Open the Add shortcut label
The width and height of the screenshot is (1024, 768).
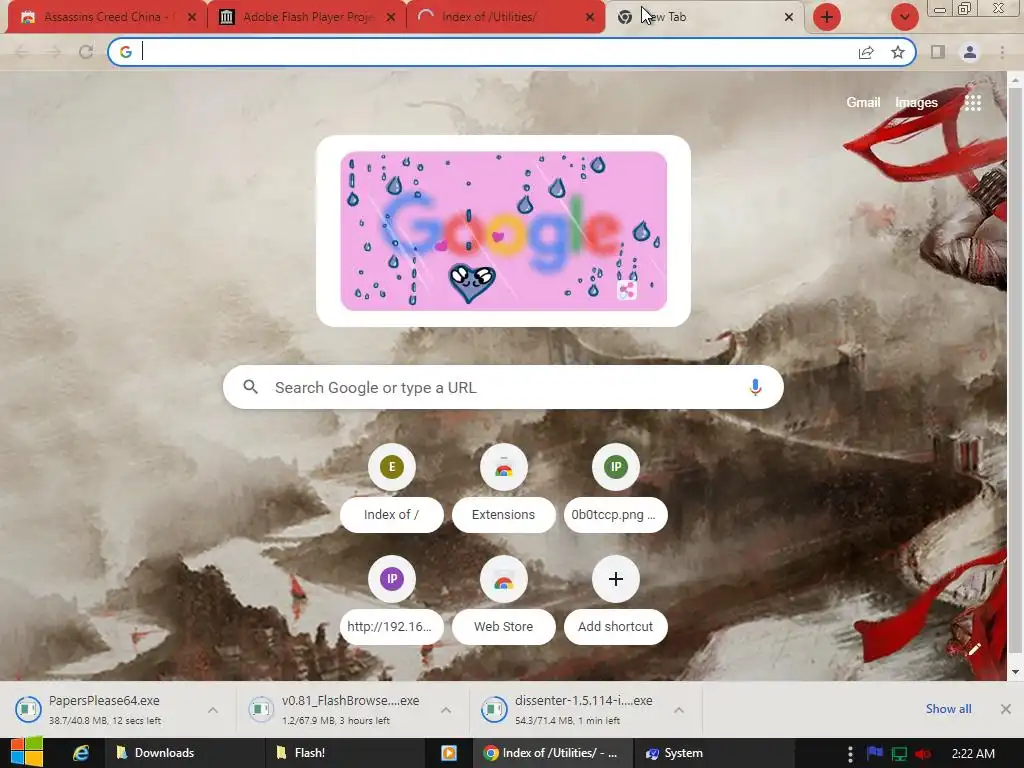615,627
